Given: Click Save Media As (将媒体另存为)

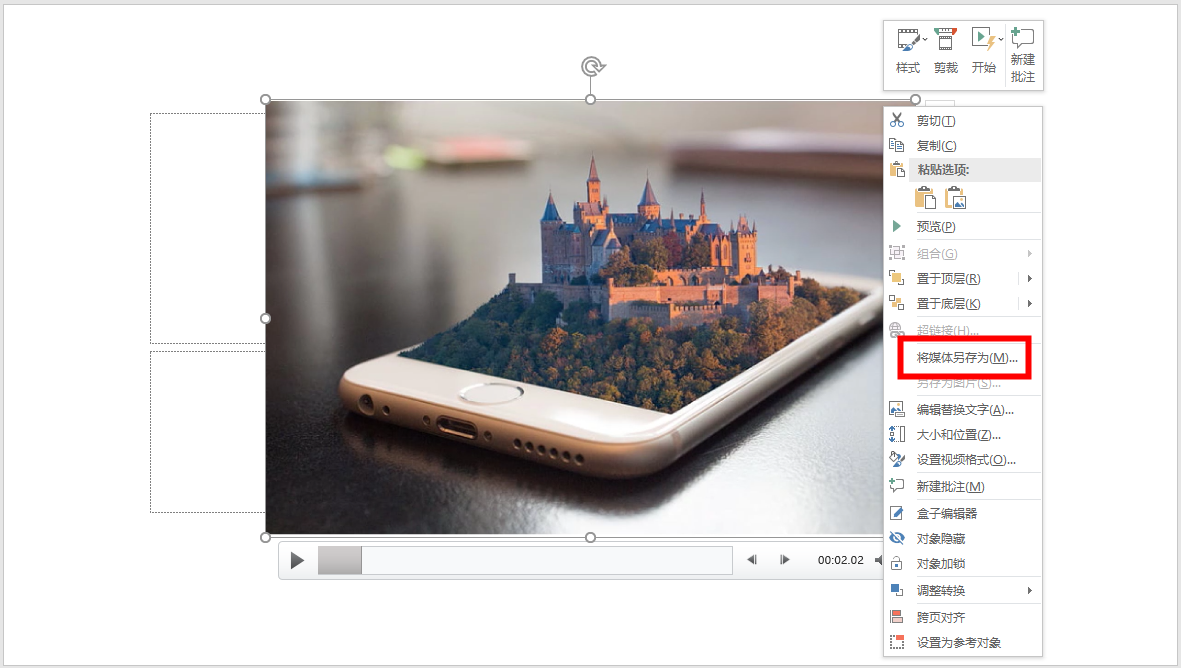Looking at the screenshot, I should point(966,358).
